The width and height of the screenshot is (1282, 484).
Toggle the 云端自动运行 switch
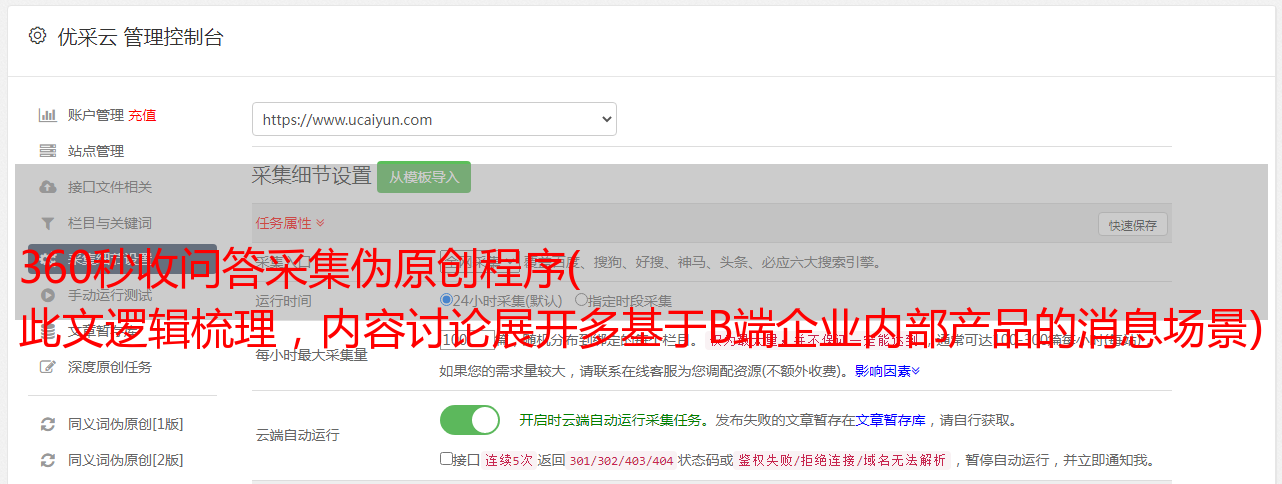(470, 420)
